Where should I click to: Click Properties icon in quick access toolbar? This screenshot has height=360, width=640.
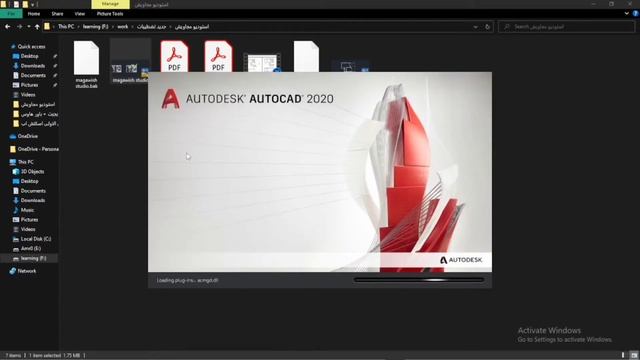17,4
